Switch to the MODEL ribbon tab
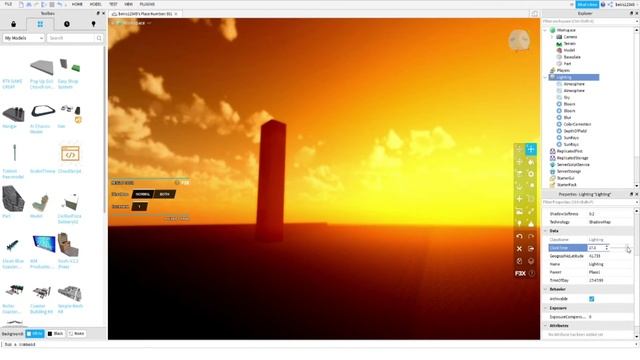 click(x=96, y=4)
